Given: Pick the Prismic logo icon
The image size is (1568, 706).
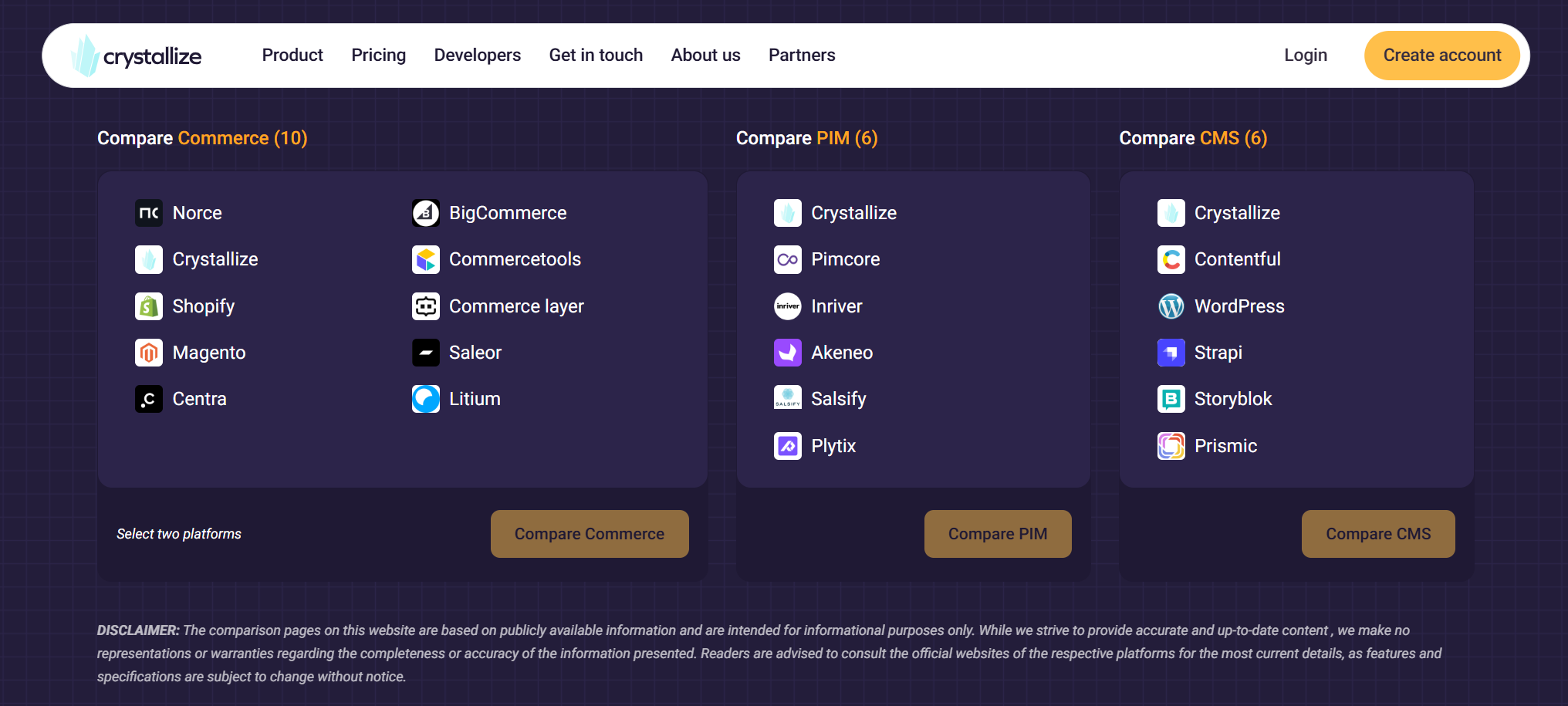Looking at the screenshot, I should pos(1171,446).
